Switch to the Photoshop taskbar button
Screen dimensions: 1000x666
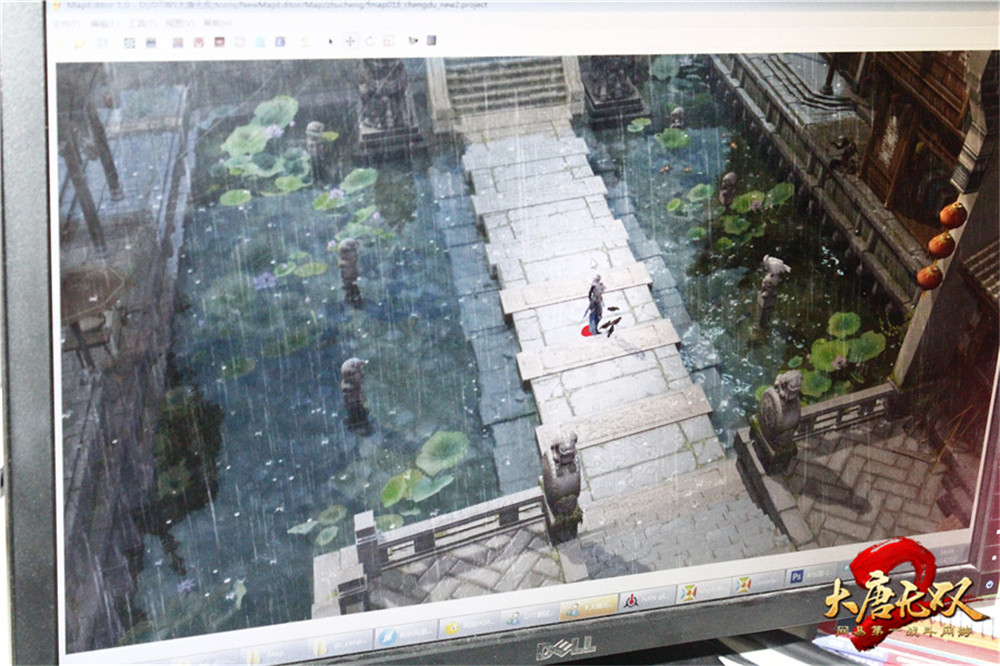pyautogui.click(x=812, y=575)
